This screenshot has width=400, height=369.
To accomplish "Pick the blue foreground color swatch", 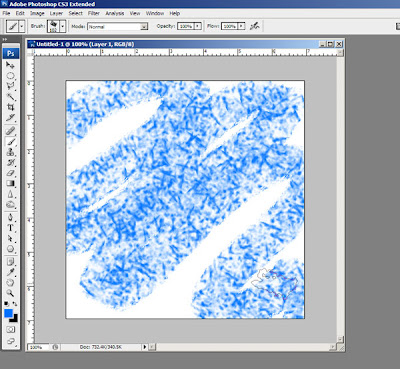I will pos(8,313).
